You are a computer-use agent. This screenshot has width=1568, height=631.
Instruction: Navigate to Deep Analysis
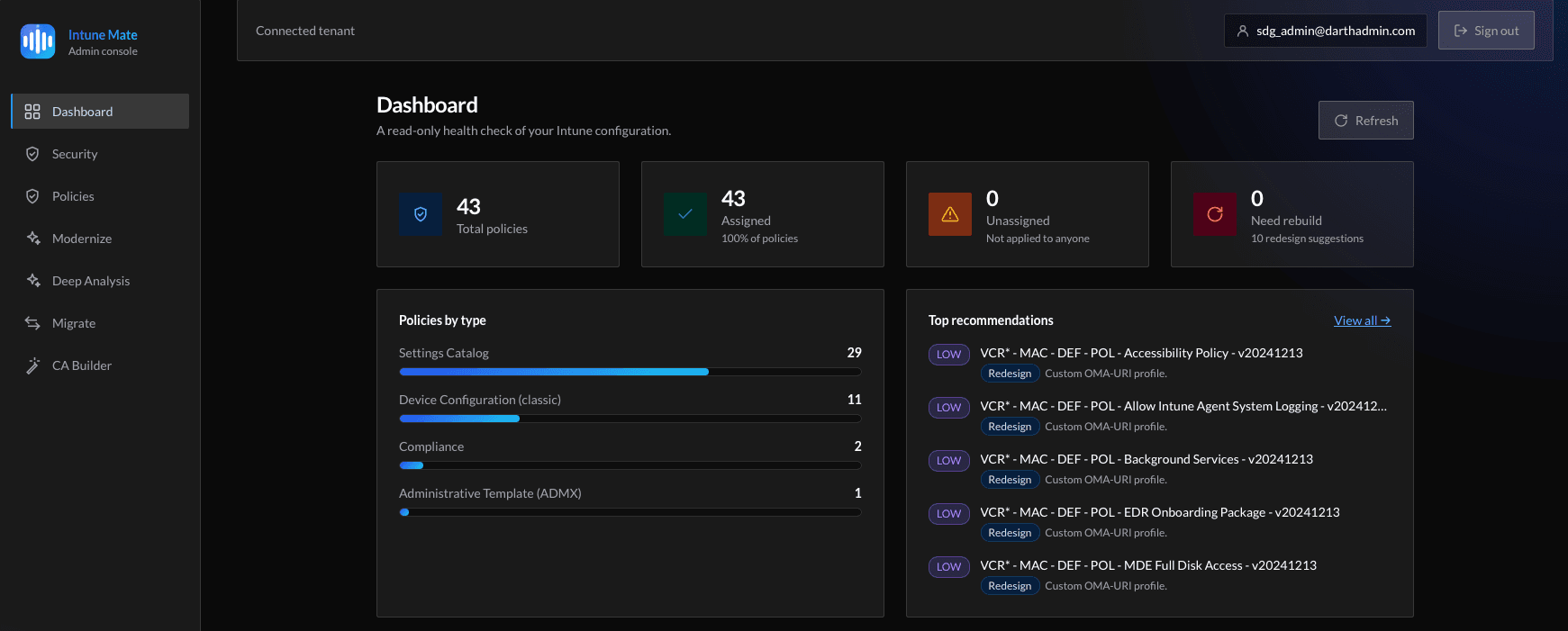click(x=100, y=281)
